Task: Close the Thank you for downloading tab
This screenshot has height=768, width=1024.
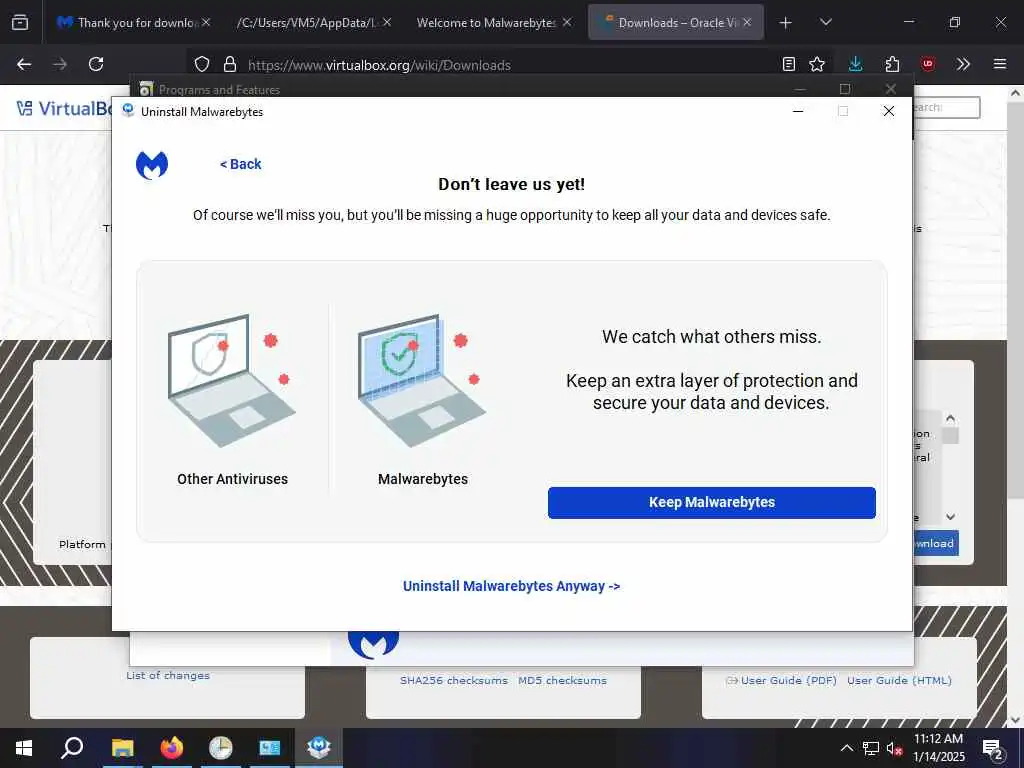Action: (x=206, y=22)
